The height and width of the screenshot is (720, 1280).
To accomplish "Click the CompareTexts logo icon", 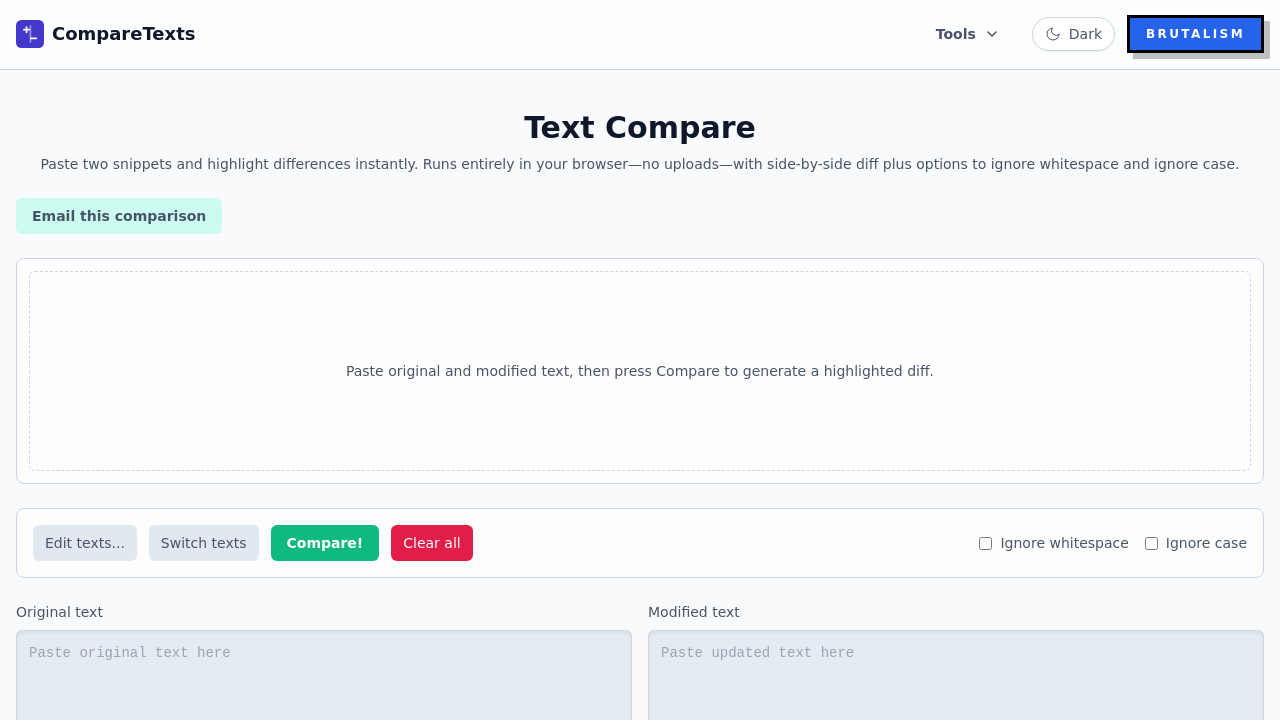I will pyautogui.click(x=29, y=33).
